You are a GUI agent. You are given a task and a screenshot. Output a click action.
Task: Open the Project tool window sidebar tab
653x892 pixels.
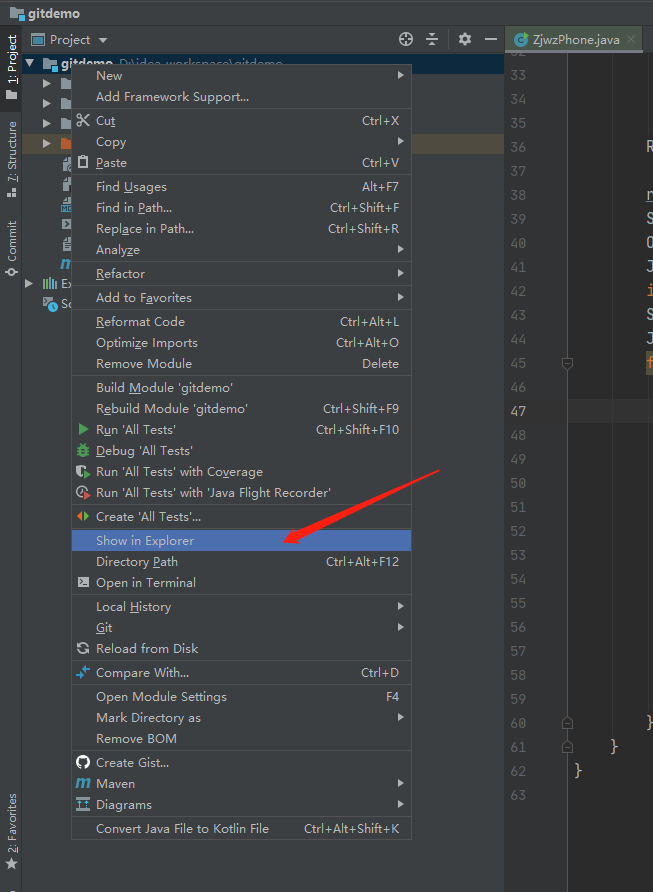click(x=11, y=67)
